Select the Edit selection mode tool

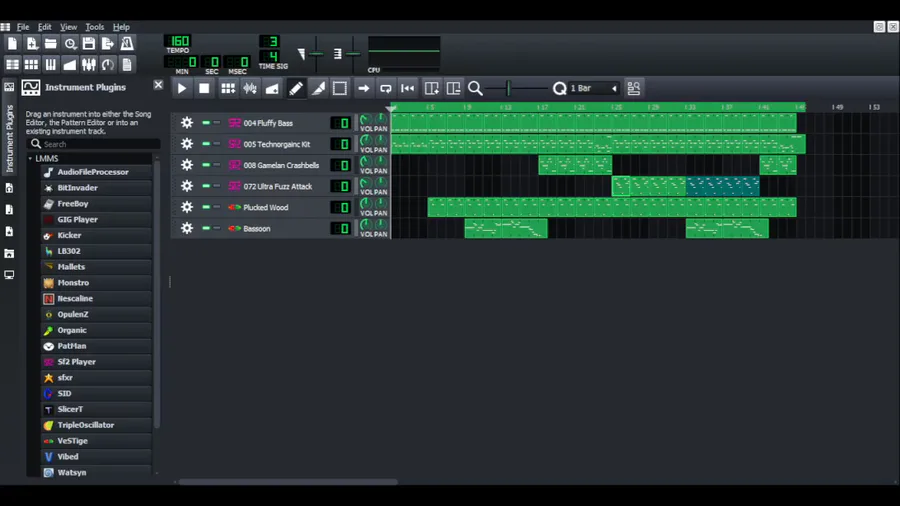pyautogui.click(x=340, y=88)
